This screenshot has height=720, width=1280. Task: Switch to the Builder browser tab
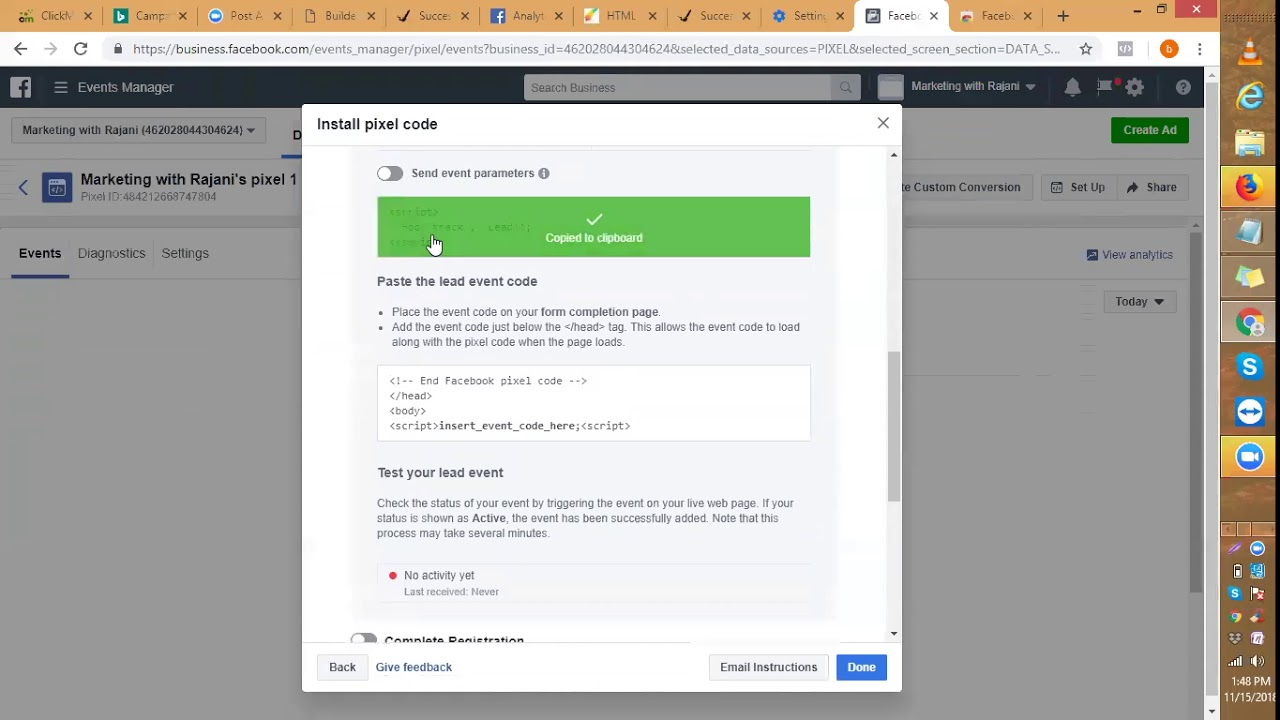point(338,16)
